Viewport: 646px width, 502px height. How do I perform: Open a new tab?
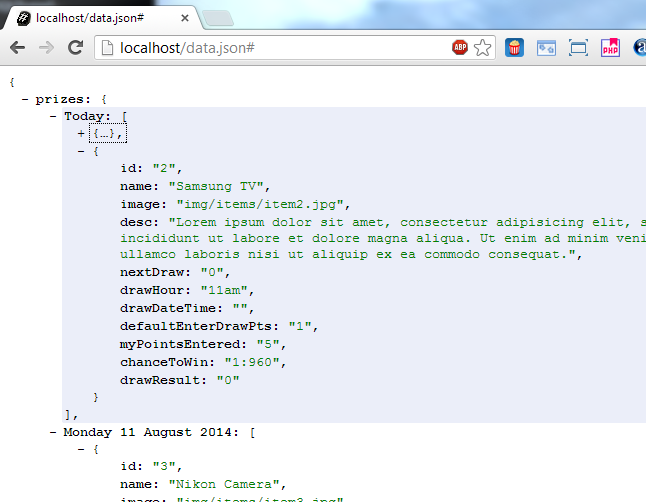pos(218,17)
